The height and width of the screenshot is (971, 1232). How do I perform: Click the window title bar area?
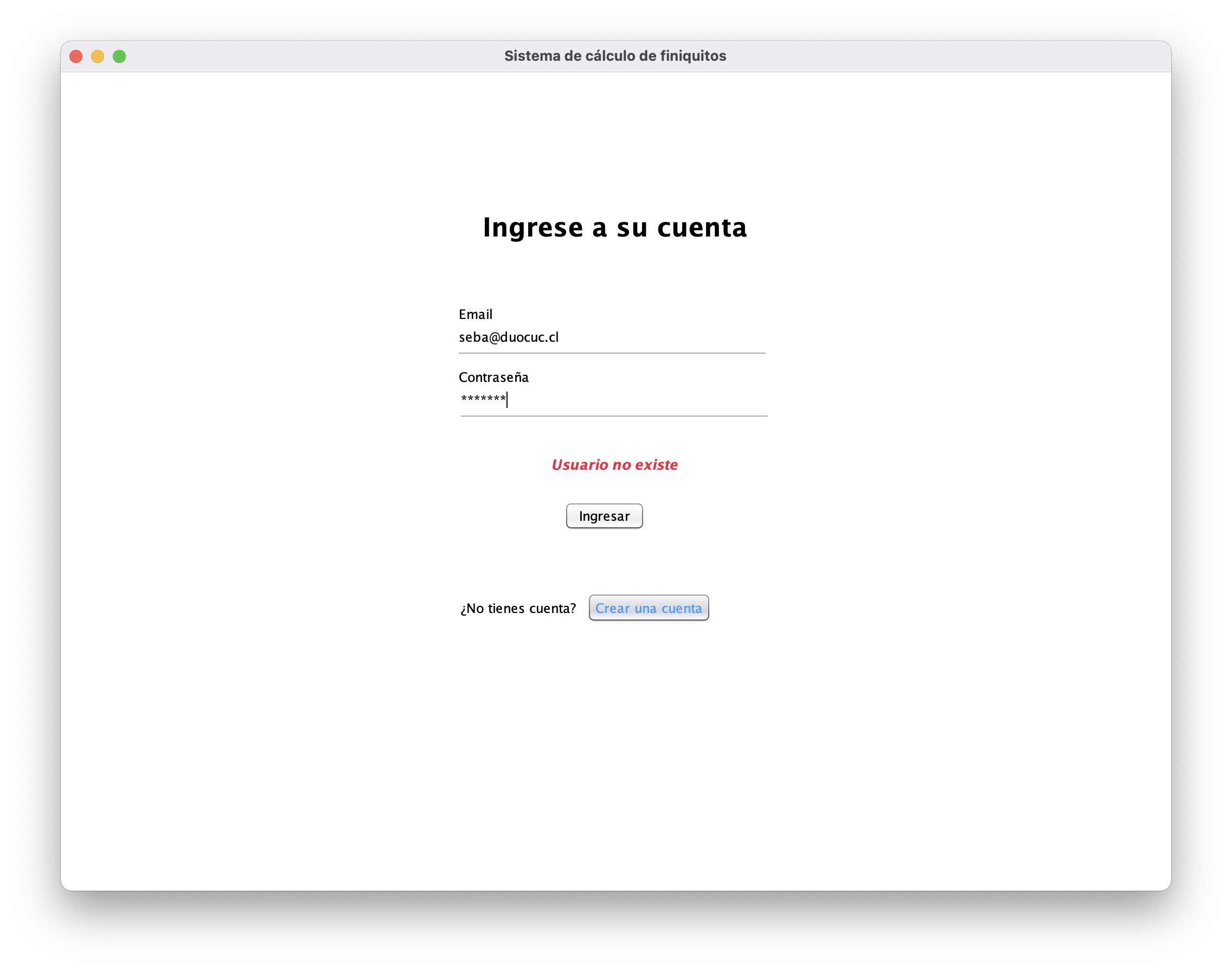615,56
